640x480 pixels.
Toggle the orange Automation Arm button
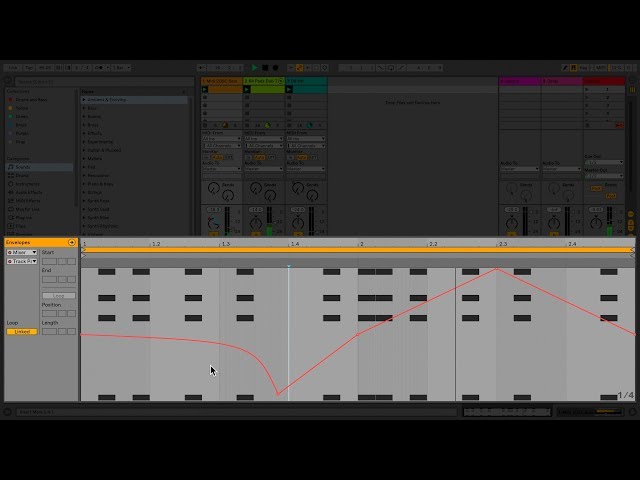tap(299, 68)
